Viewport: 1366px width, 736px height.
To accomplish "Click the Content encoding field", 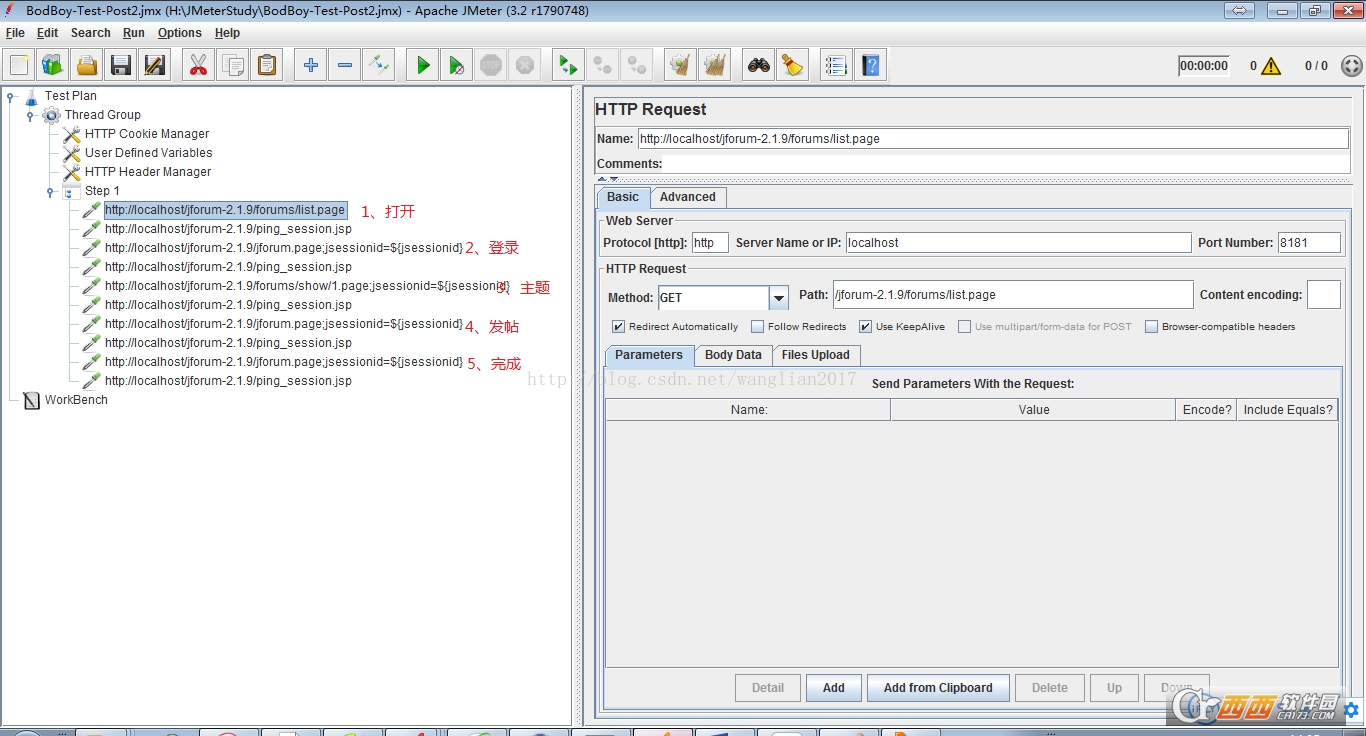I will point(1324,295).
